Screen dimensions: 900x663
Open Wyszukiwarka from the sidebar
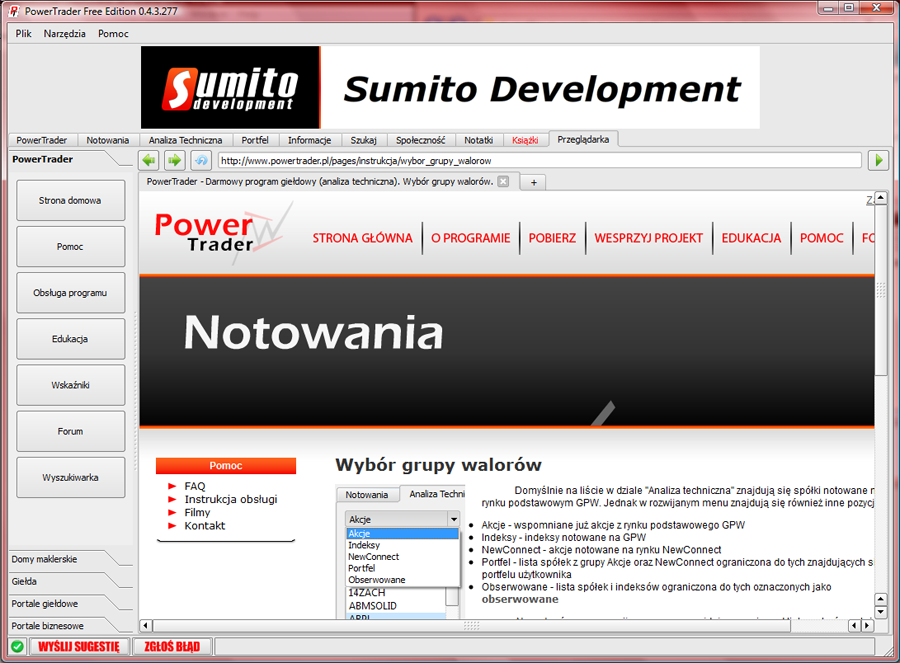pos(70,478)
